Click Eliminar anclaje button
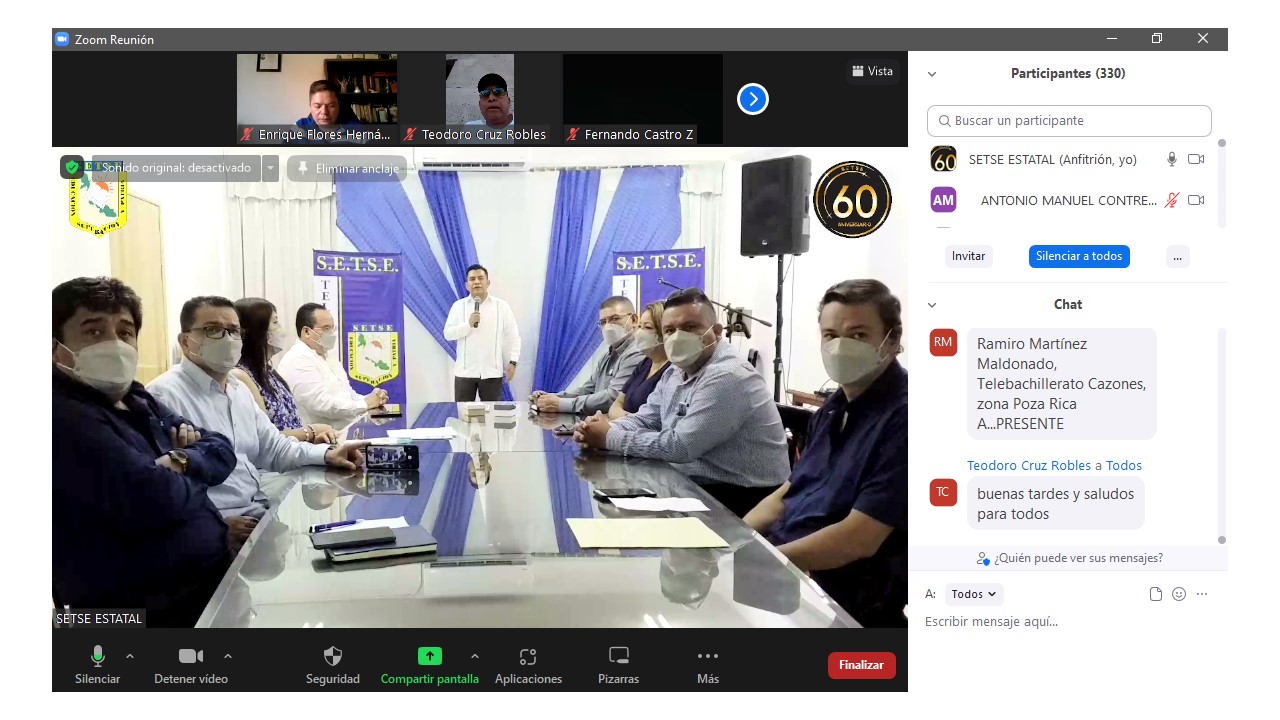 [347, 168]
